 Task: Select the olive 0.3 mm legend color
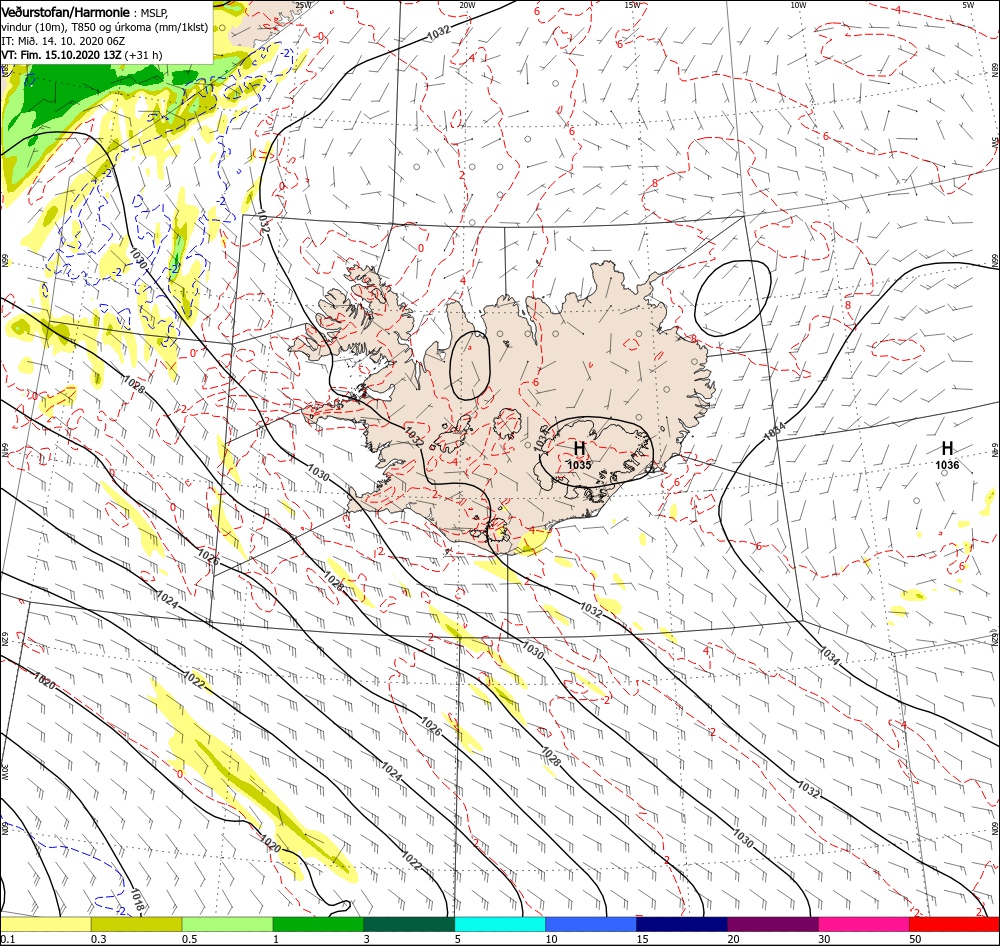pos(136,924)
